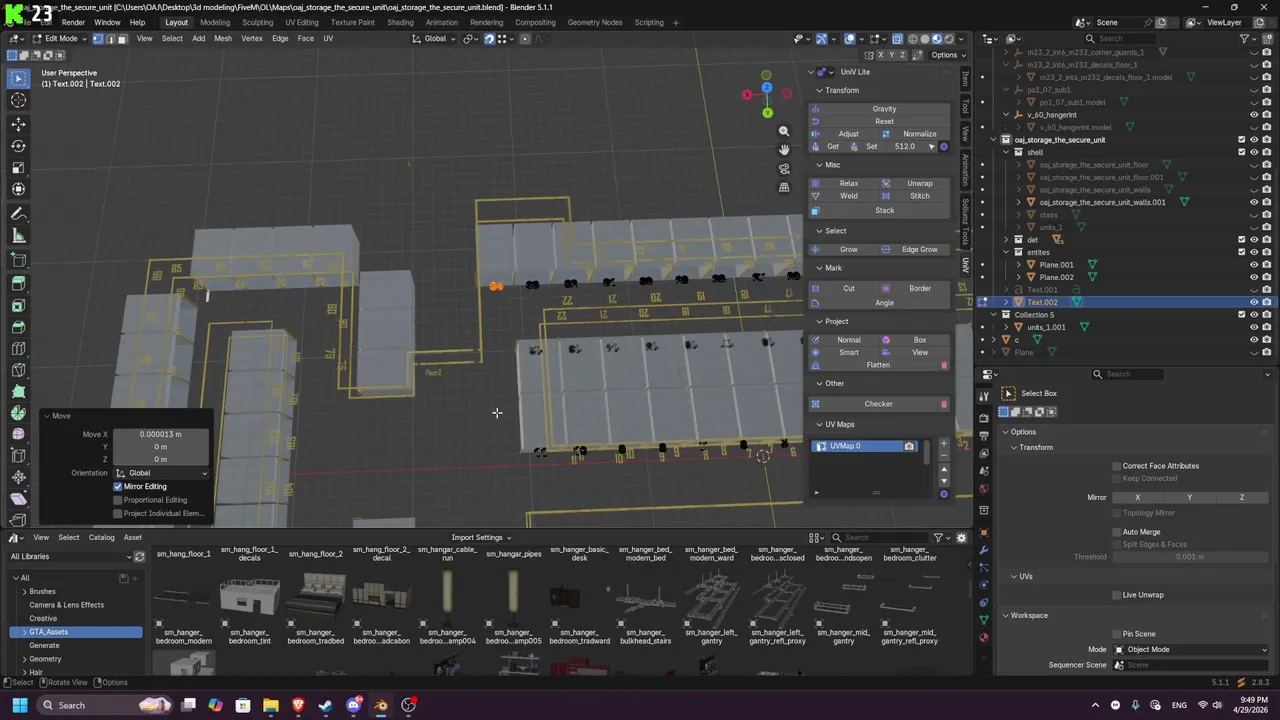
Task: Switch to the UV Editing workspace tab
Action: (301, 22)
